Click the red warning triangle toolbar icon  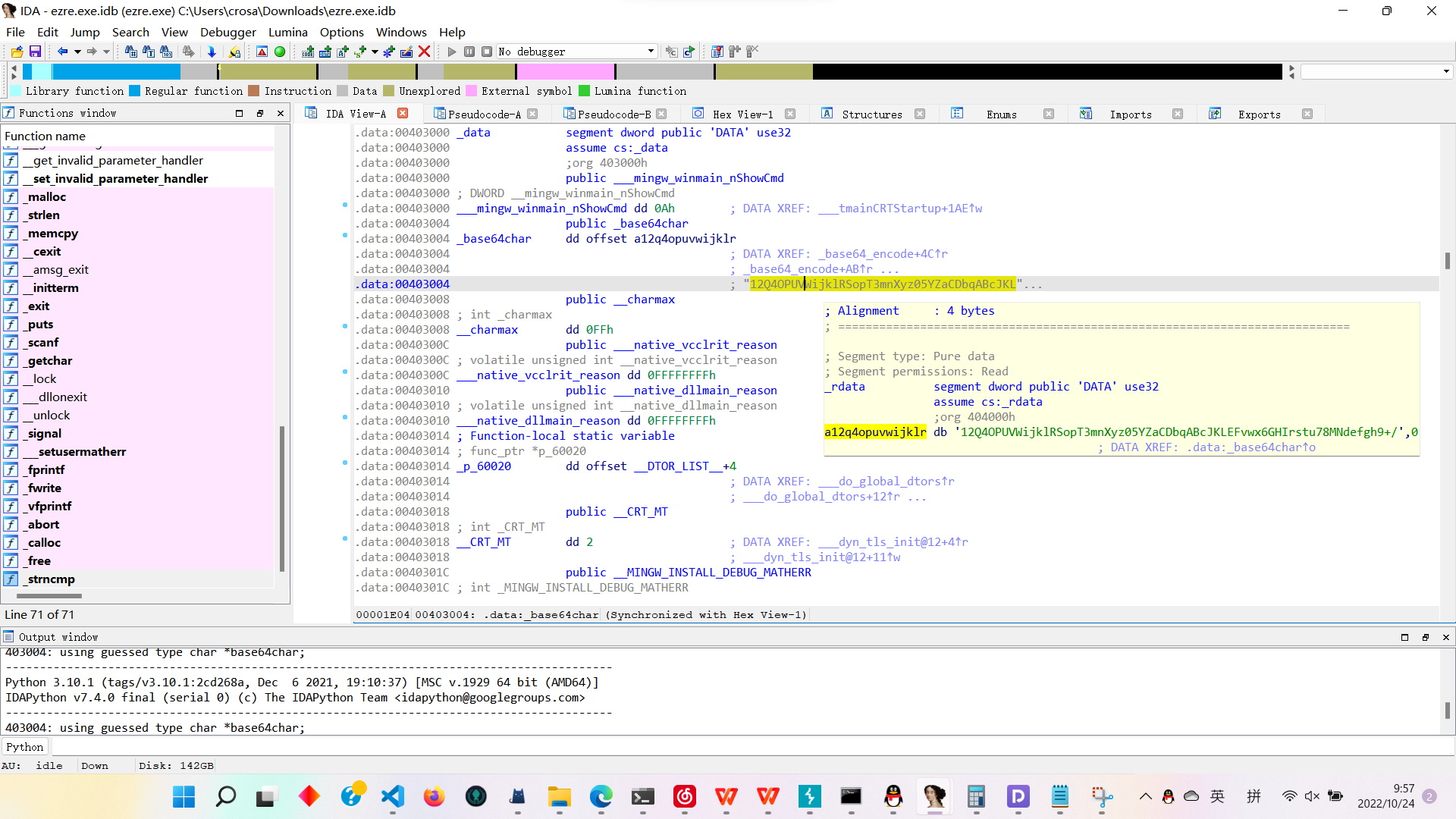click(262, 52)
